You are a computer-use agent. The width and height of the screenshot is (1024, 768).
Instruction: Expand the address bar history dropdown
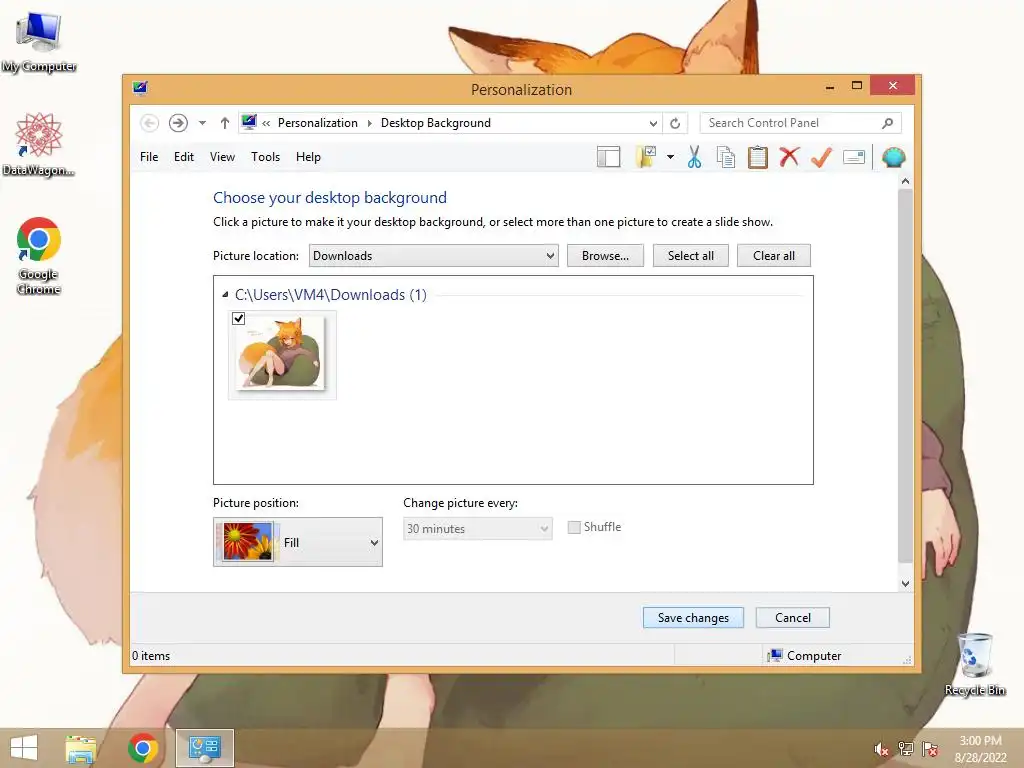click(x=653, y=123)
